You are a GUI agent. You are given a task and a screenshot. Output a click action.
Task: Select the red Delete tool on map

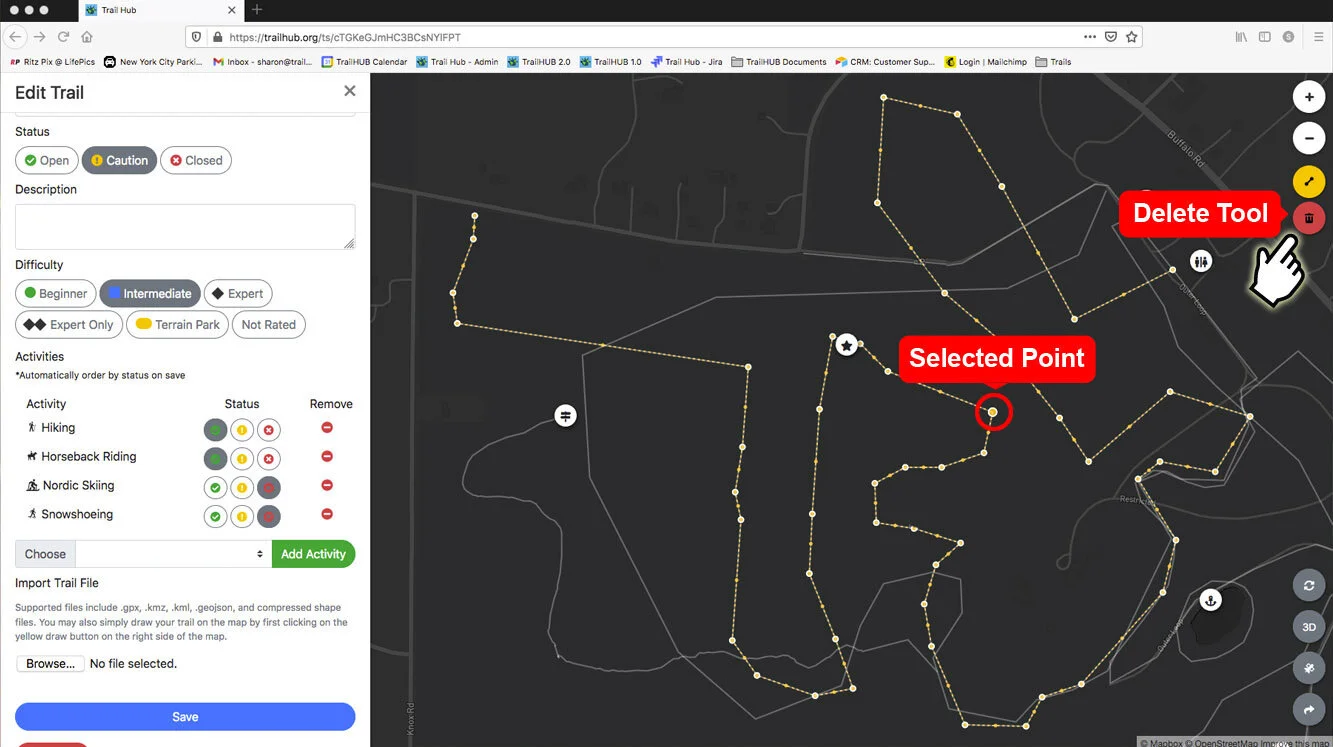pos(1309,218)
